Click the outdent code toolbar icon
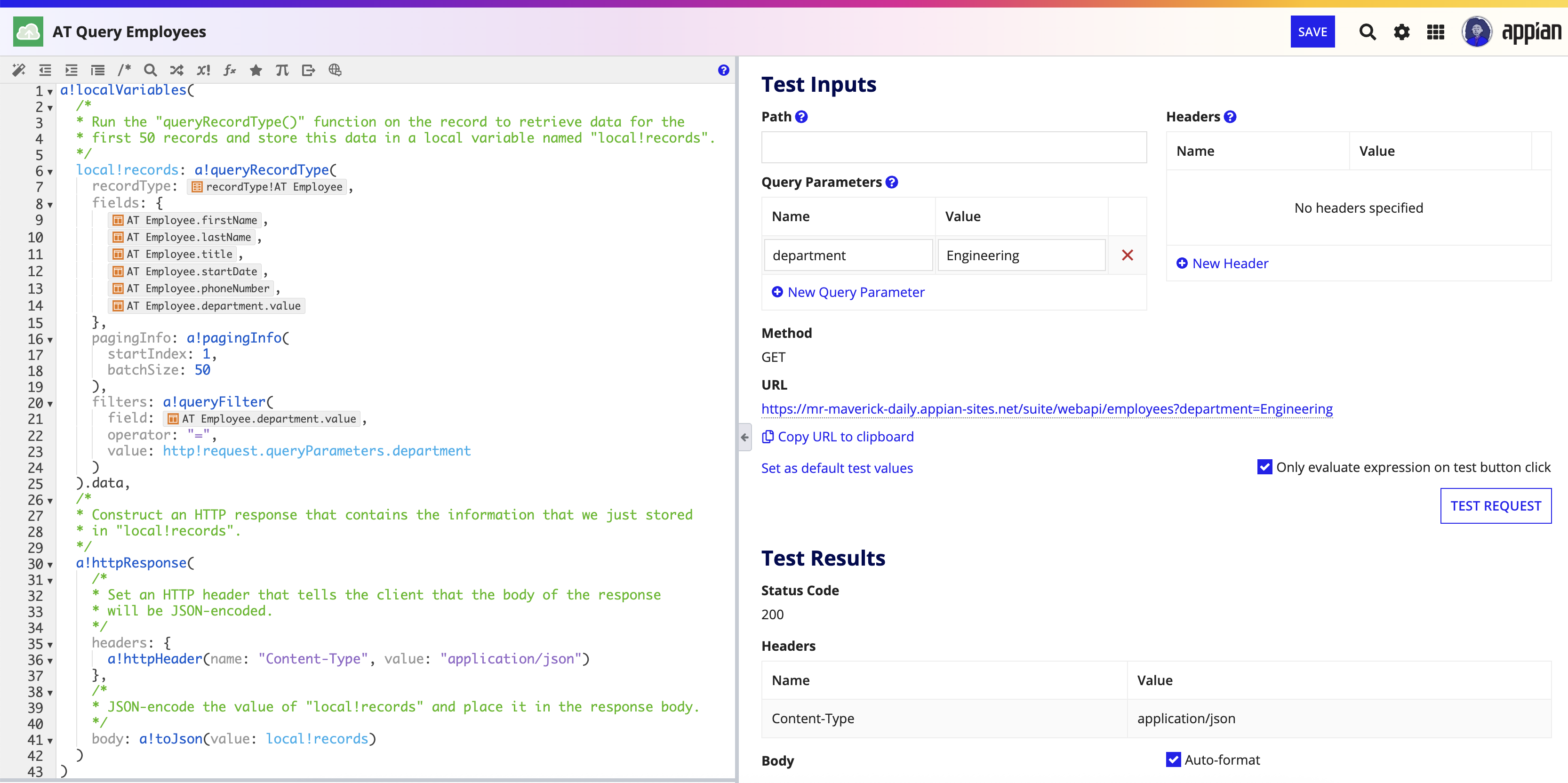The width and height of the screenshot is (1568, 783). pos(45,70)
